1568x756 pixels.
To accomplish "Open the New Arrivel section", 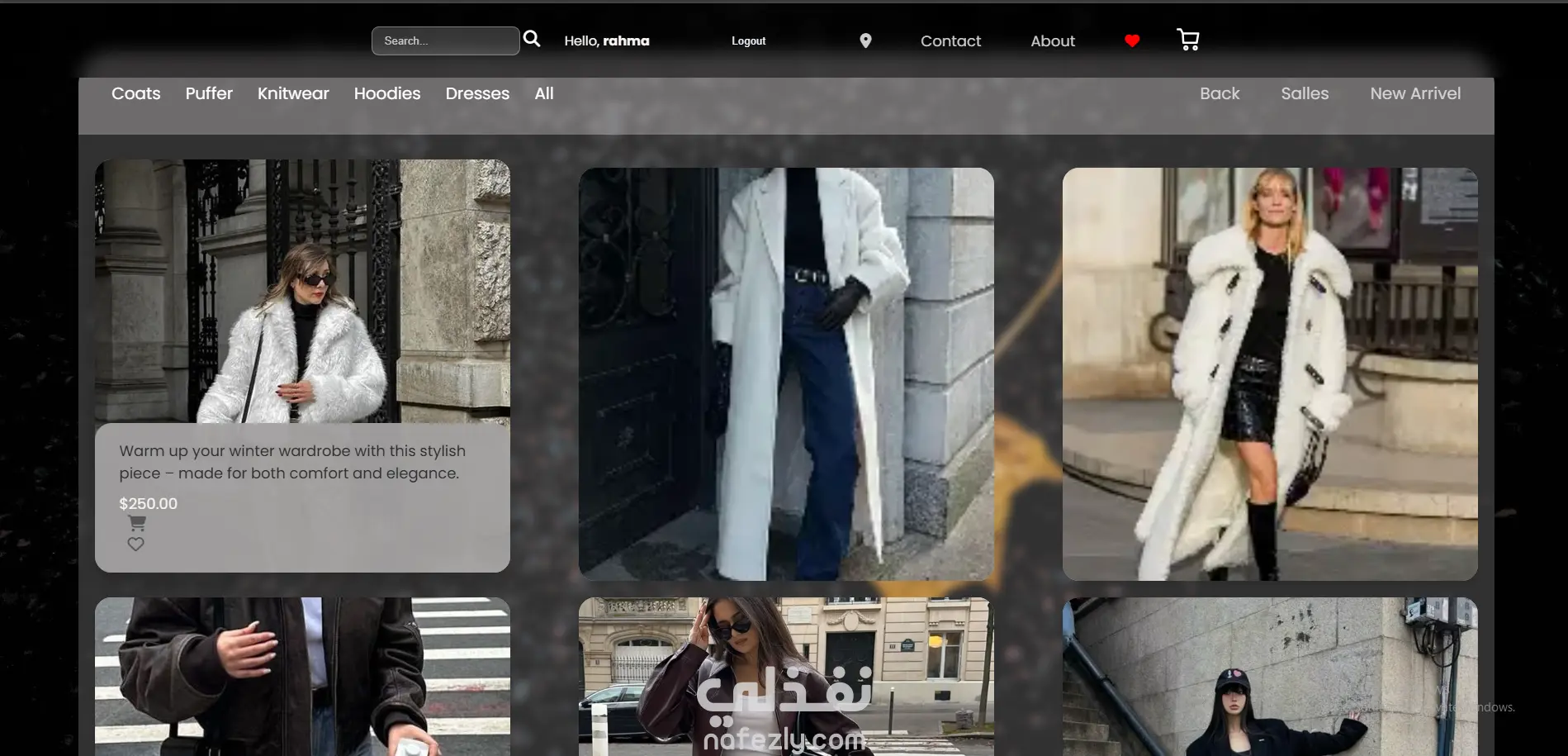I will pos(1415,93).
